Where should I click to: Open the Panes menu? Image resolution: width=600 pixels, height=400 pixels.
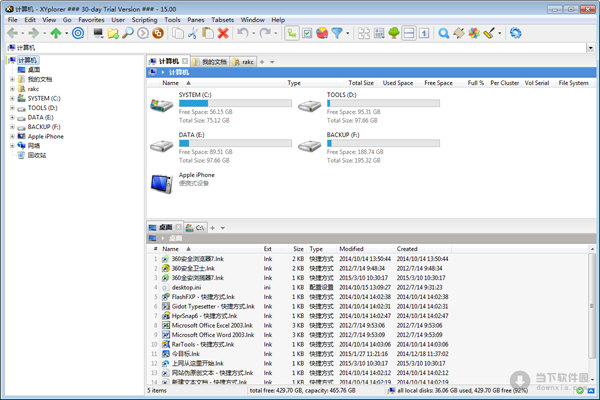click(196, 20)
